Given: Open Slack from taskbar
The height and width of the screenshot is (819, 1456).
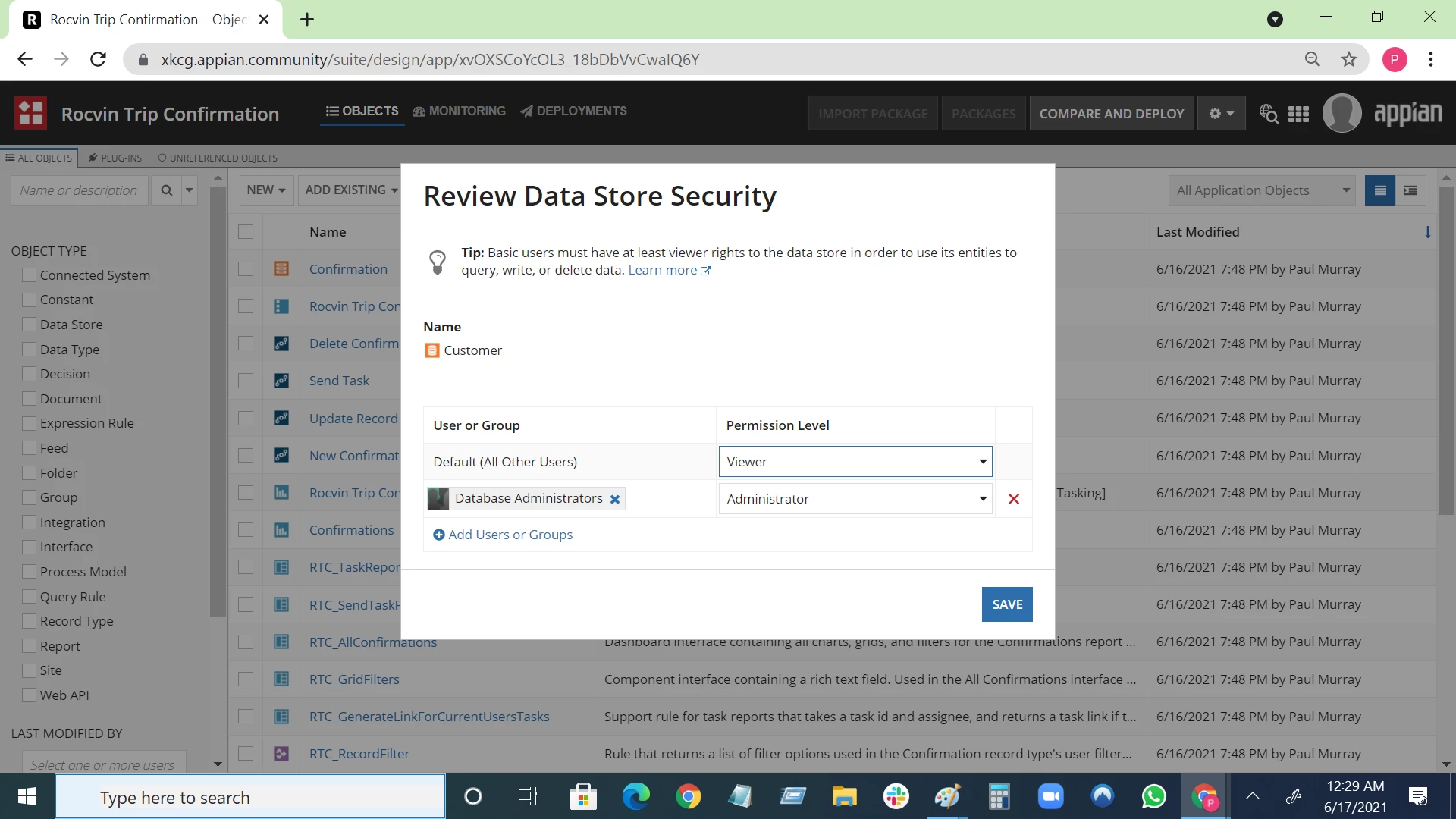Looking at the screenshot, I should [x=896, y=796].
